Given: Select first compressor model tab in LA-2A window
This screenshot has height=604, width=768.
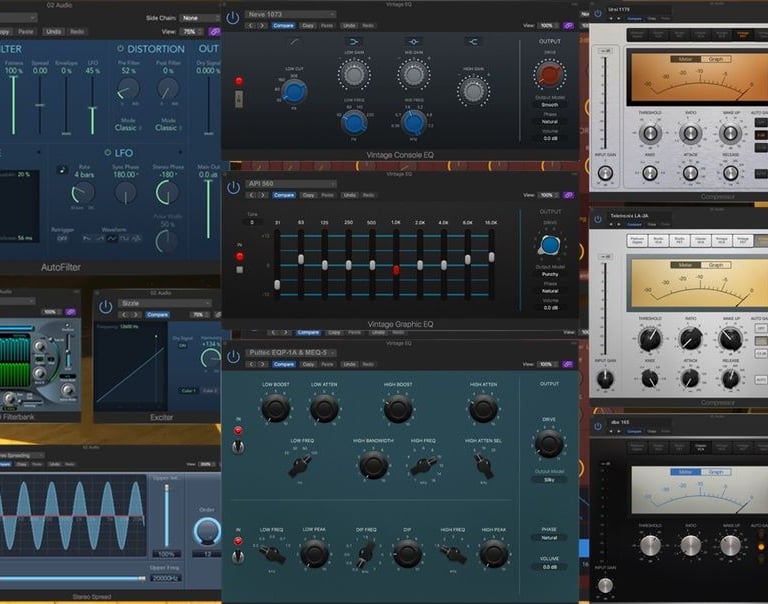Looking at the screenshot, I should click(x=637, y=241).
